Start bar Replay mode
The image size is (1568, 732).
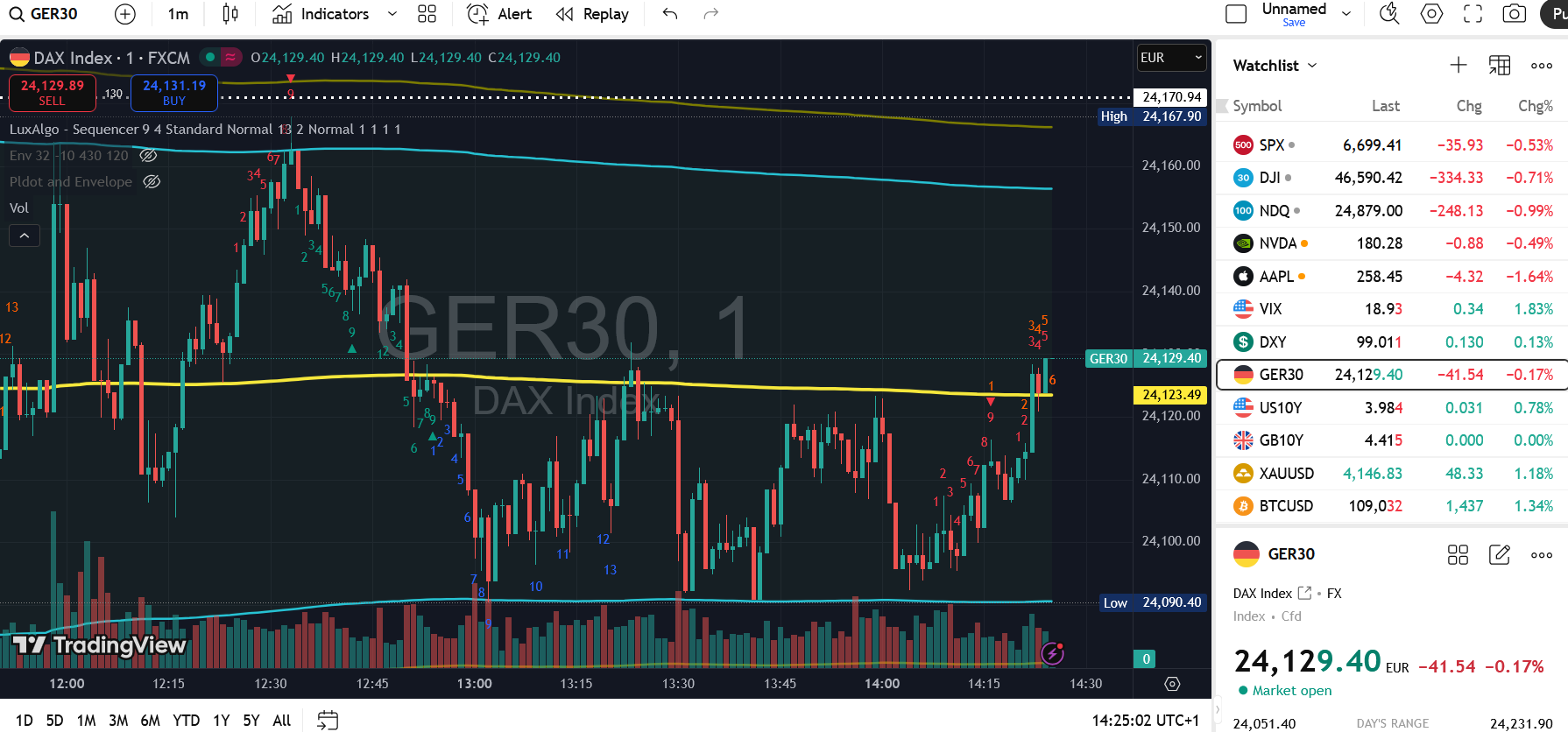[593, 14]
